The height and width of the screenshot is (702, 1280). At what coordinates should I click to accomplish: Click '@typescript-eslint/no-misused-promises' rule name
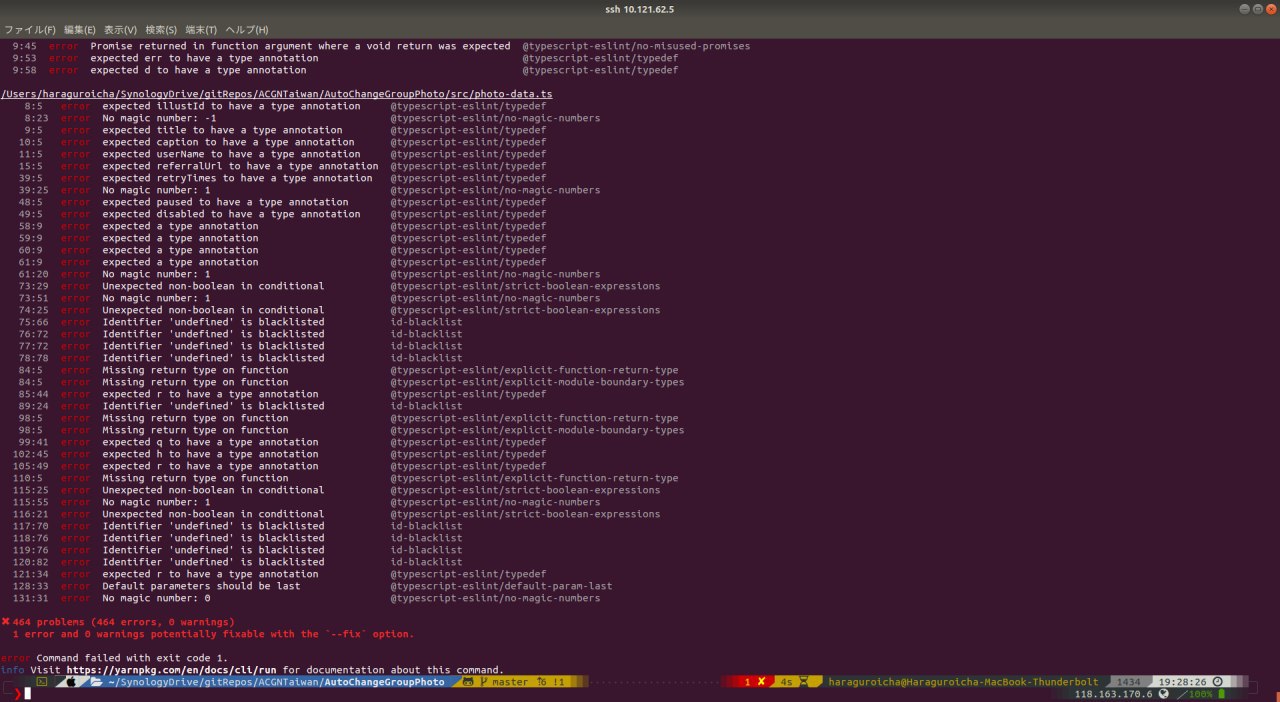tap(636, 46)
